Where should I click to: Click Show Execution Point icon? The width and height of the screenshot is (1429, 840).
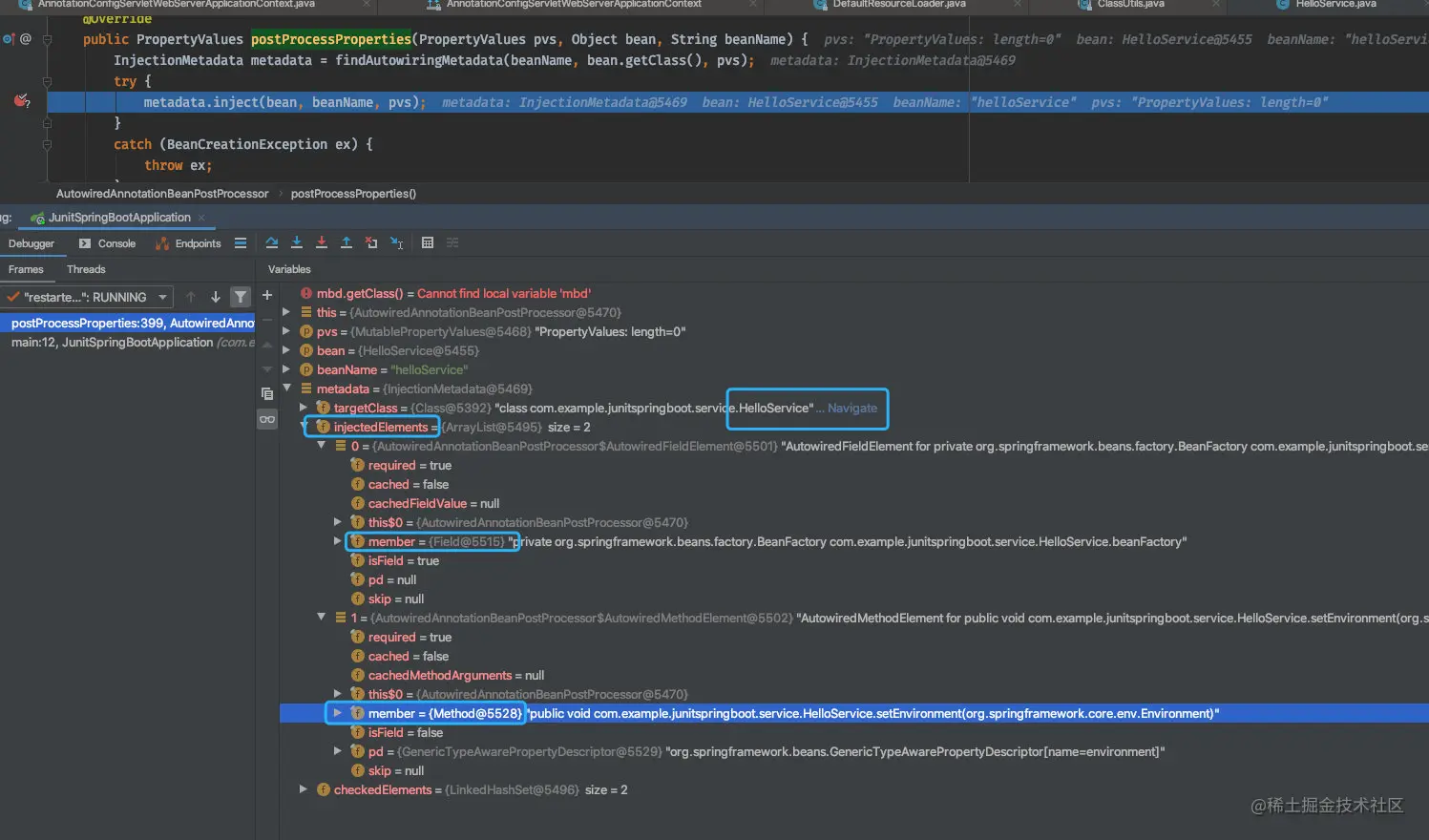point(241,243)
